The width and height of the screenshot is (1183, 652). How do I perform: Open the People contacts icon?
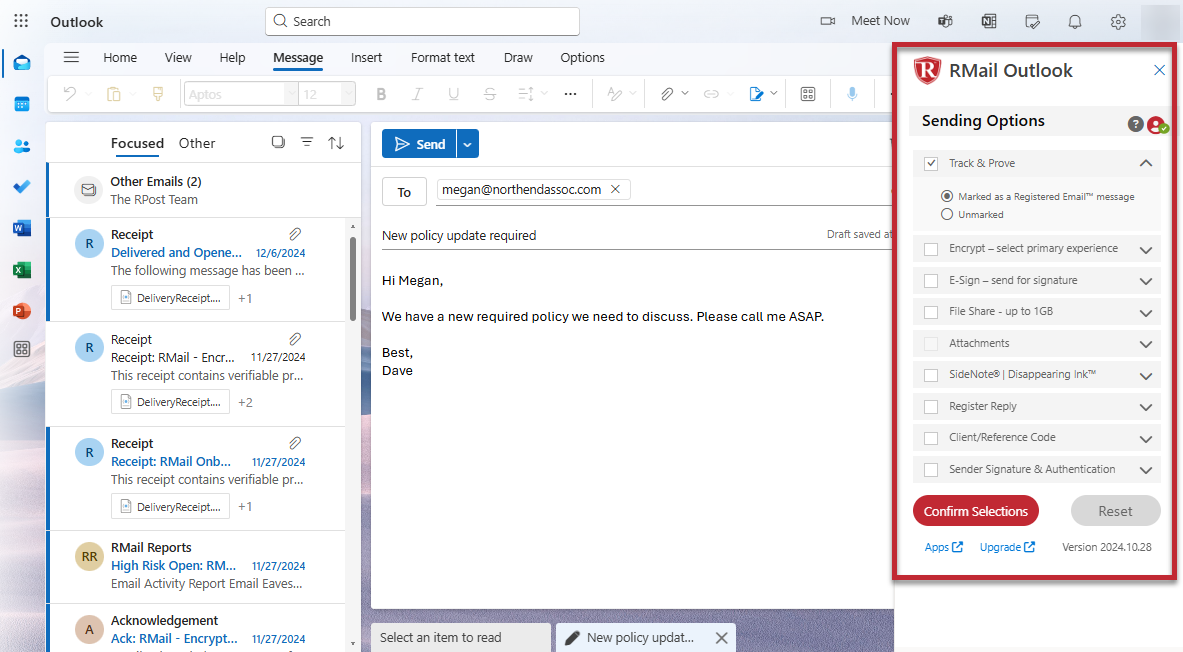tap(22, 146)
